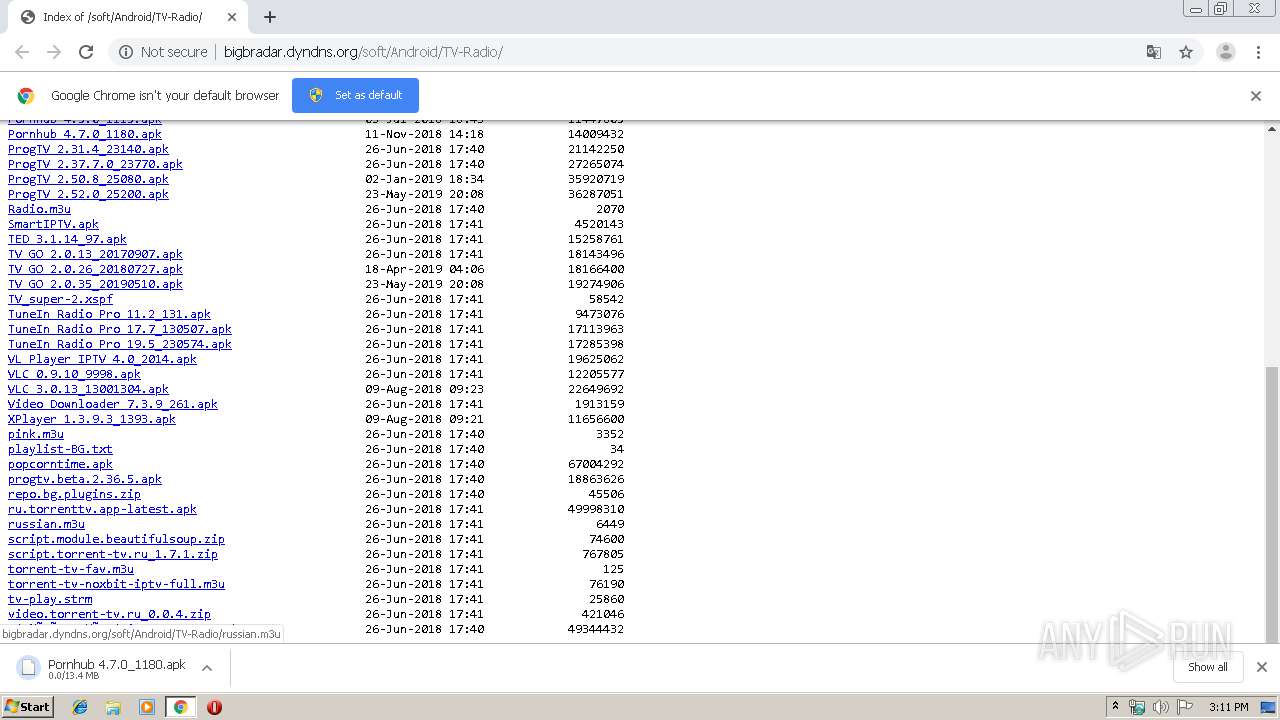Viewport: 1280px width, 720px height.
Task: Download Video_Downloader_7.3.9_261.apk
Action: click(113, 404)
